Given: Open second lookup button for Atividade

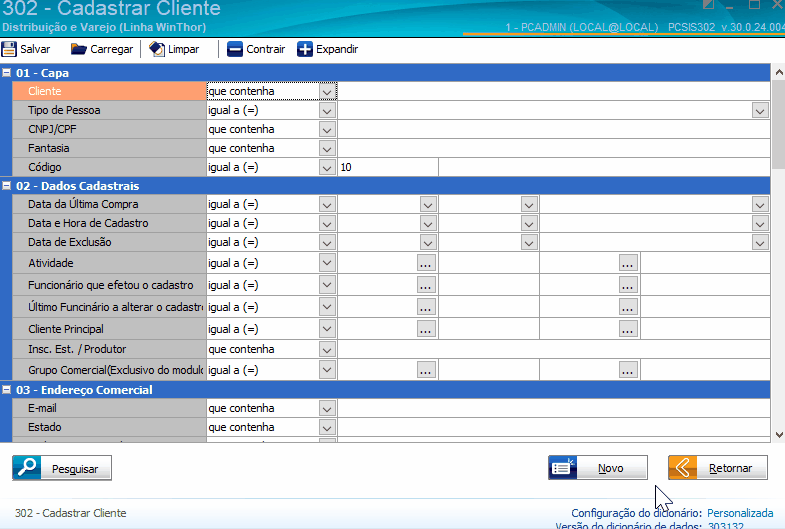Looking at the screenshot, I should click(x=628, y=263).
